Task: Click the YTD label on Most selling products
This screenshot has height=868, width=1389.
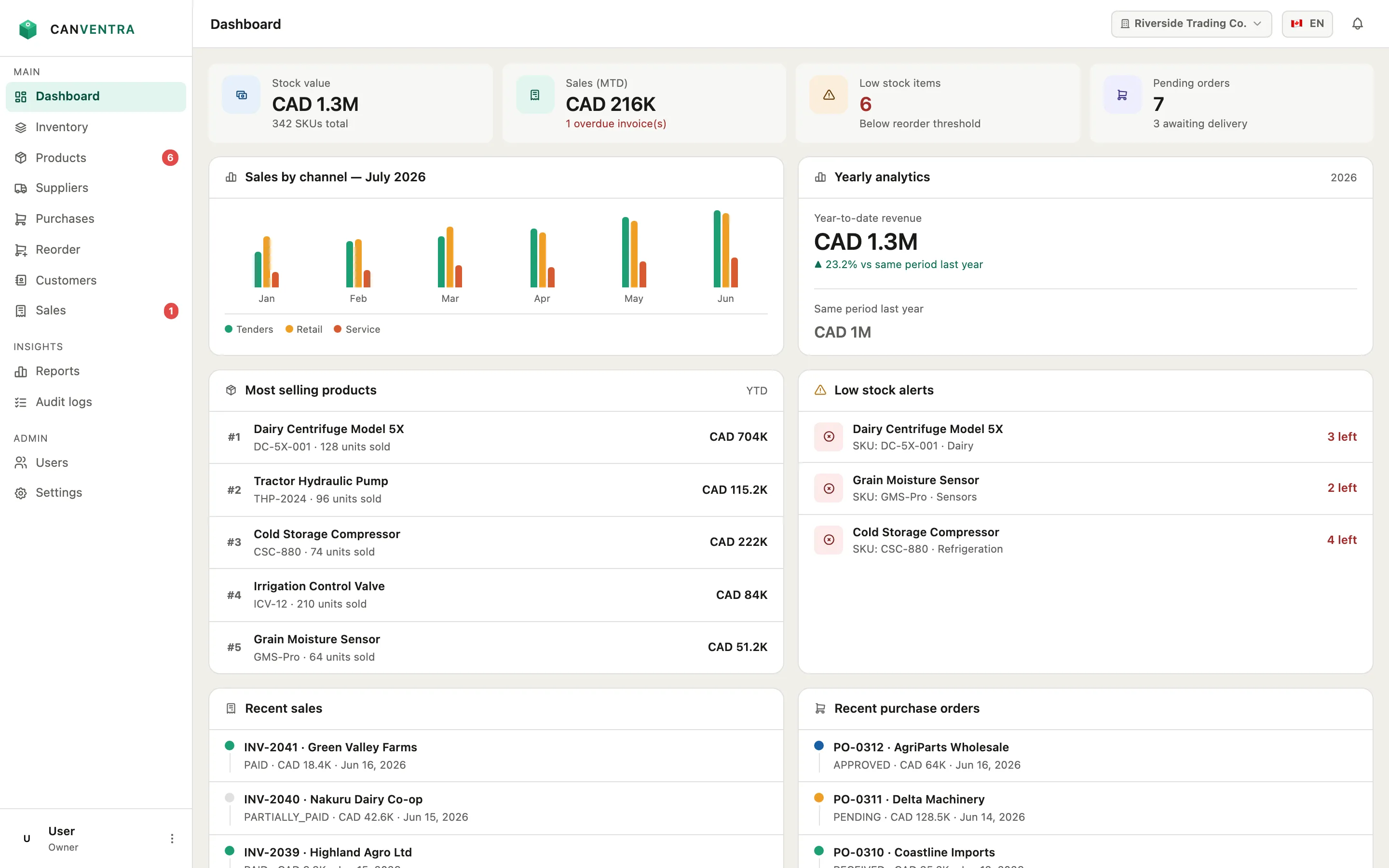Action: pos(757,391)
